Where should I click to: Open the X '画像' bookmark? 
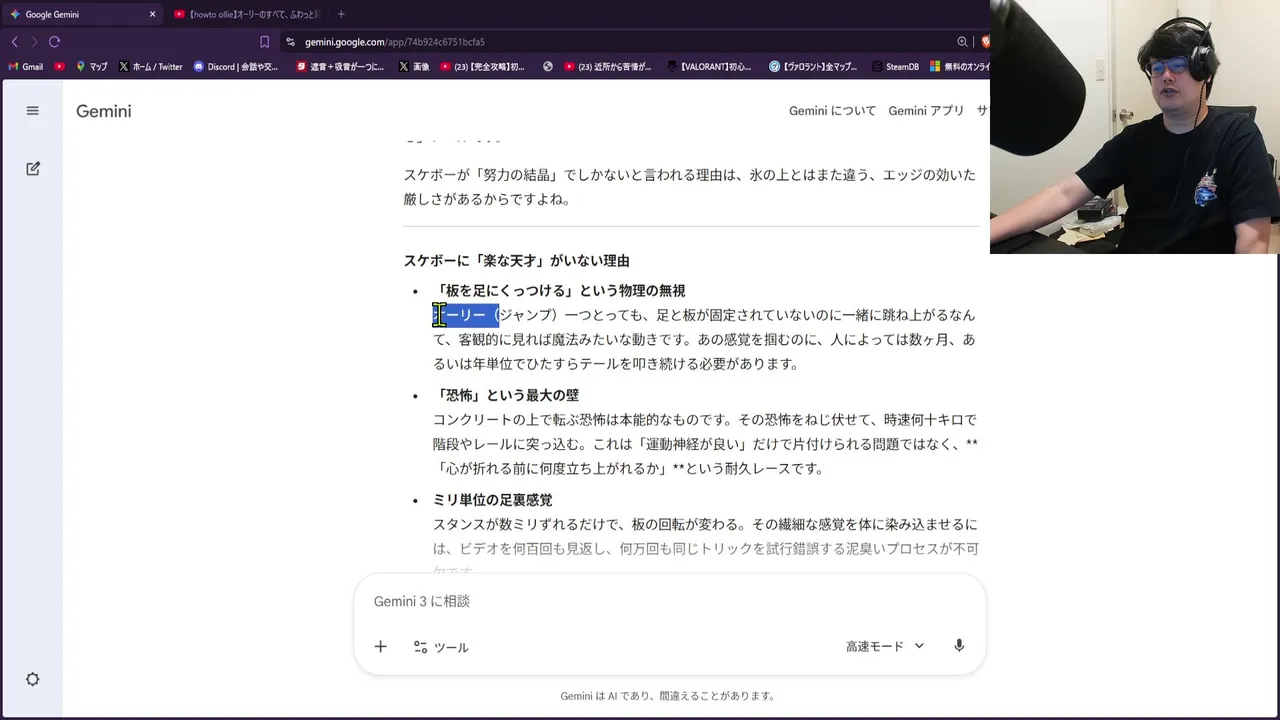(x=414, y=67)
